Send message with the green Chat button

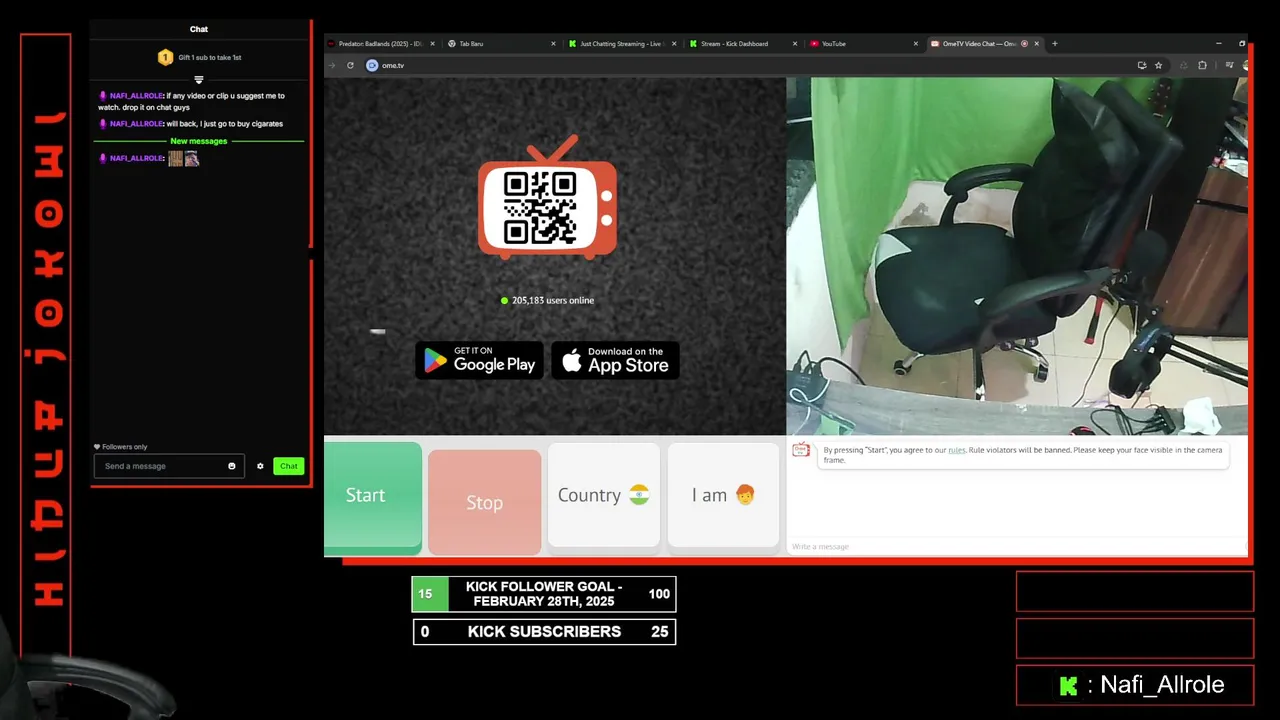[288, 466]
